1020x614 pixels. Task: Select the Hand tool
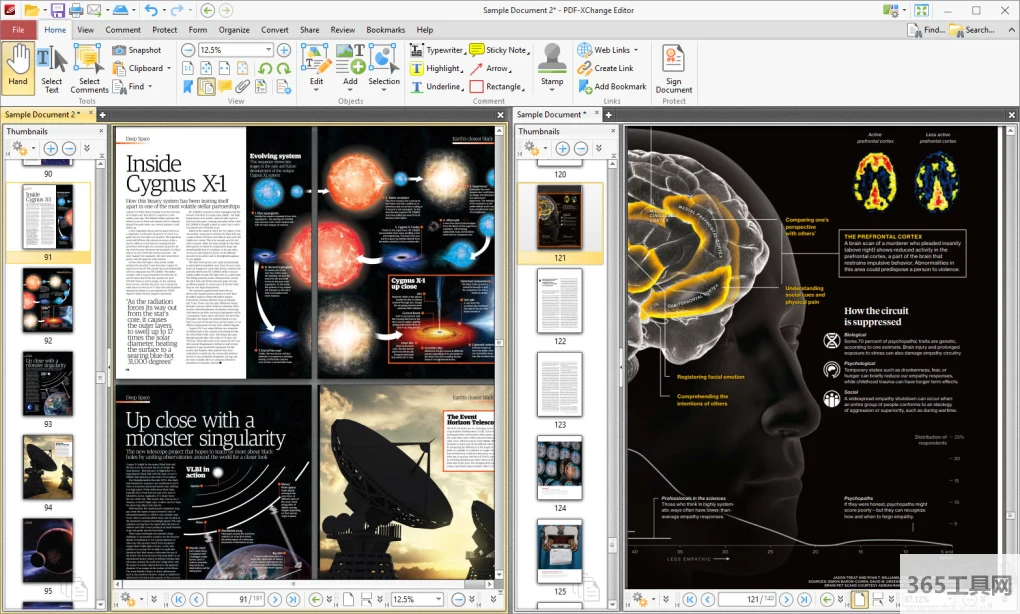click(x=18, y=67)
